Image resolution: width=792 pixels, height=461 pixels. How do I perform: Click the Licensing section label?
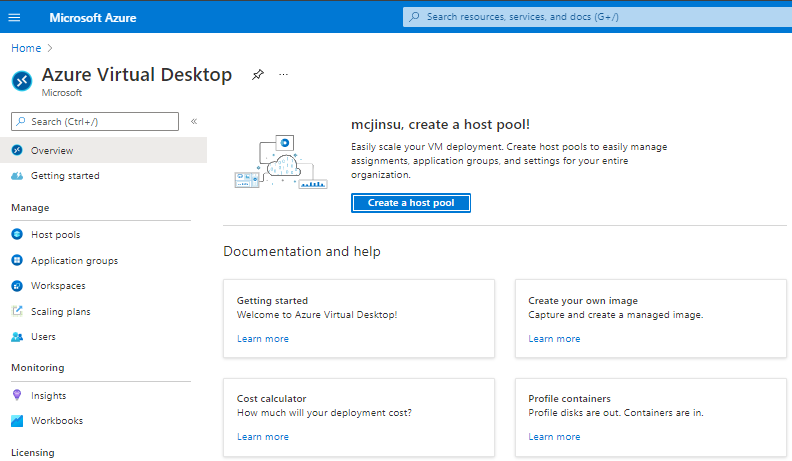(33, 452)
